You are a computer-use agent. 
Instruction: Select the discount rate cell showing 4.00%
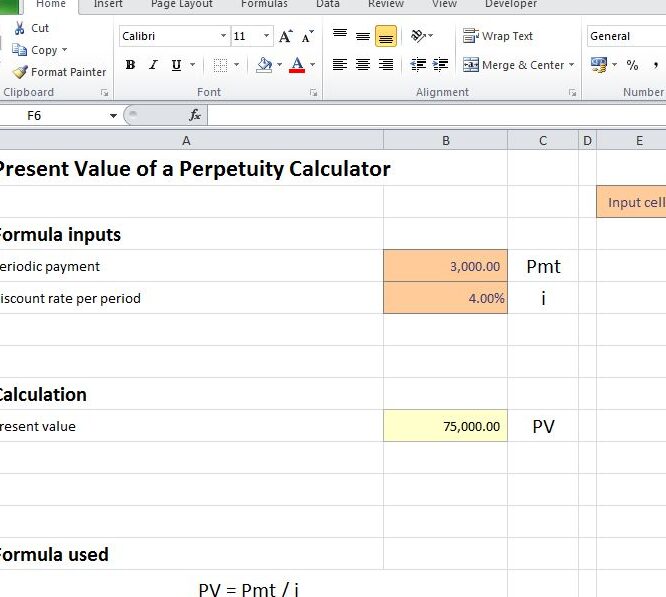click(x=445, y=298)
